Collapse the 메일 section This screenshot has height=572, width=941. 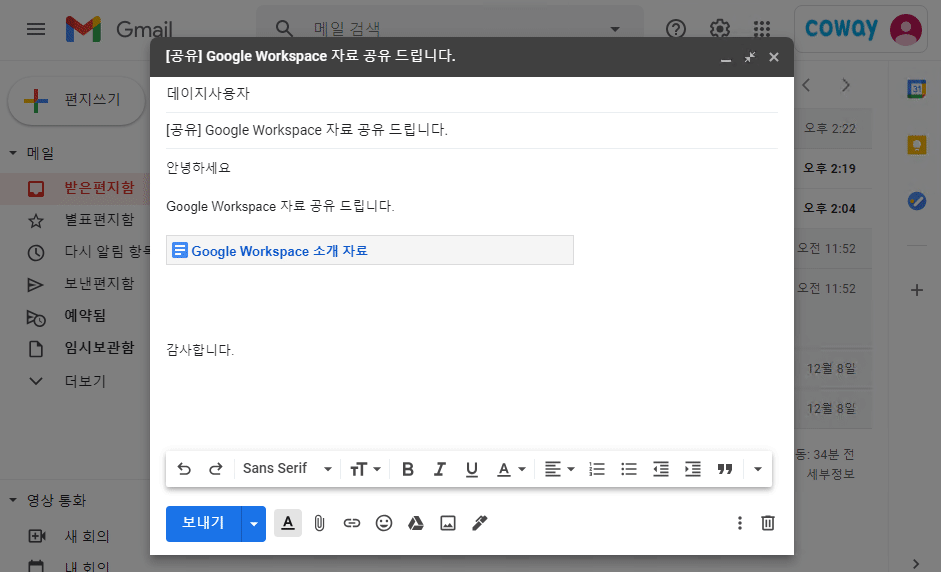(13, 153)
